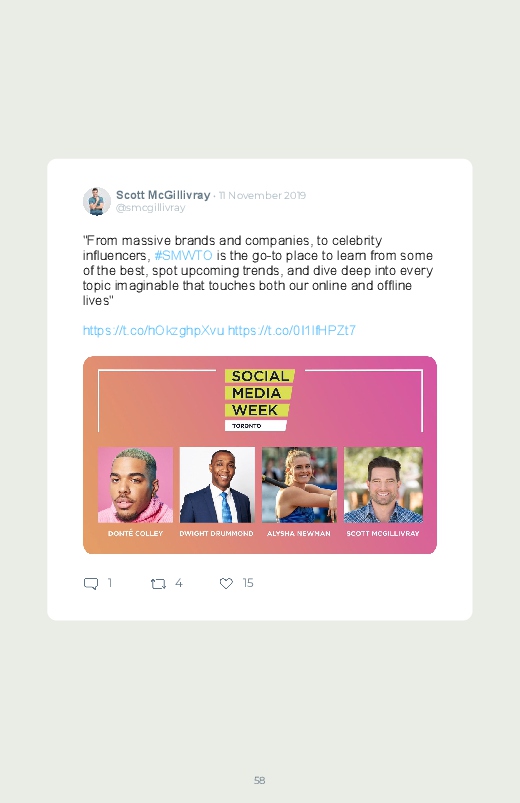The height and width of the screenshot is (803, 520).
Task: Click the reply count 1
Action: pyautogui.click(x=110, y=583)
